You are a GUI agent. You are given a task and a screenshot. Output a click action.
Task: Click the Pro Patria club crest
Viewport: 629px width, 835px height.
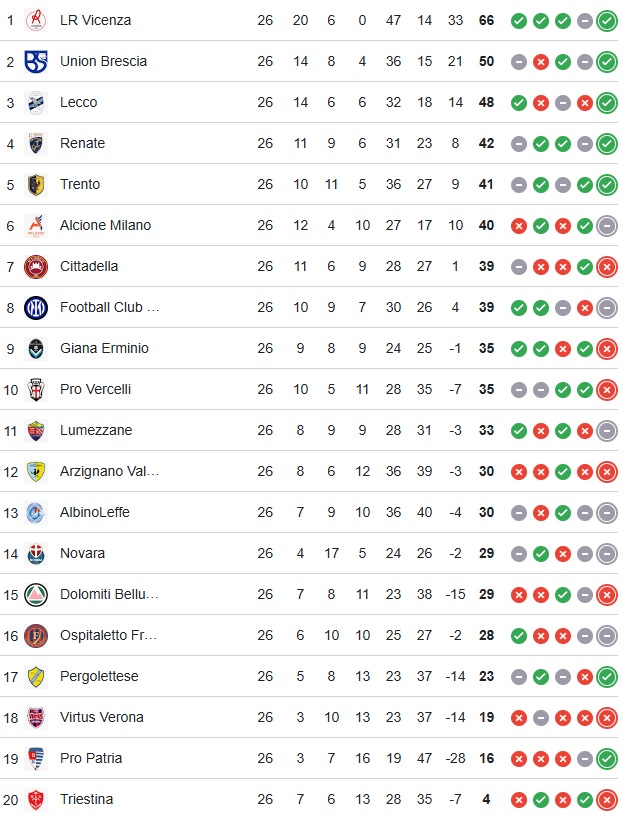coord(36,758)
